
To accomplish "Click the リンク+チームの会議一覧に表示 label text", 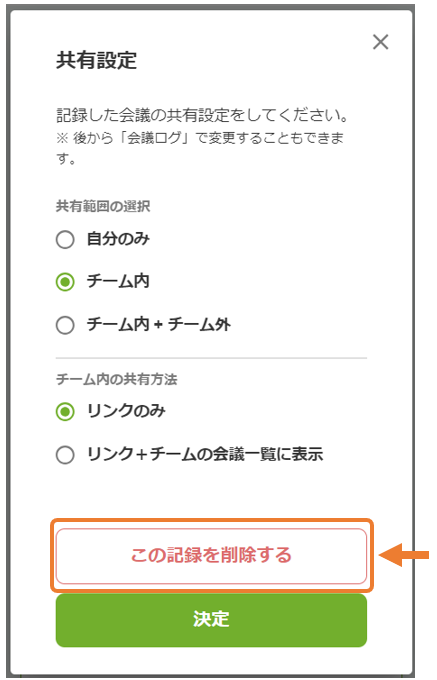I will pyautogui.click(x=205, y=454).
